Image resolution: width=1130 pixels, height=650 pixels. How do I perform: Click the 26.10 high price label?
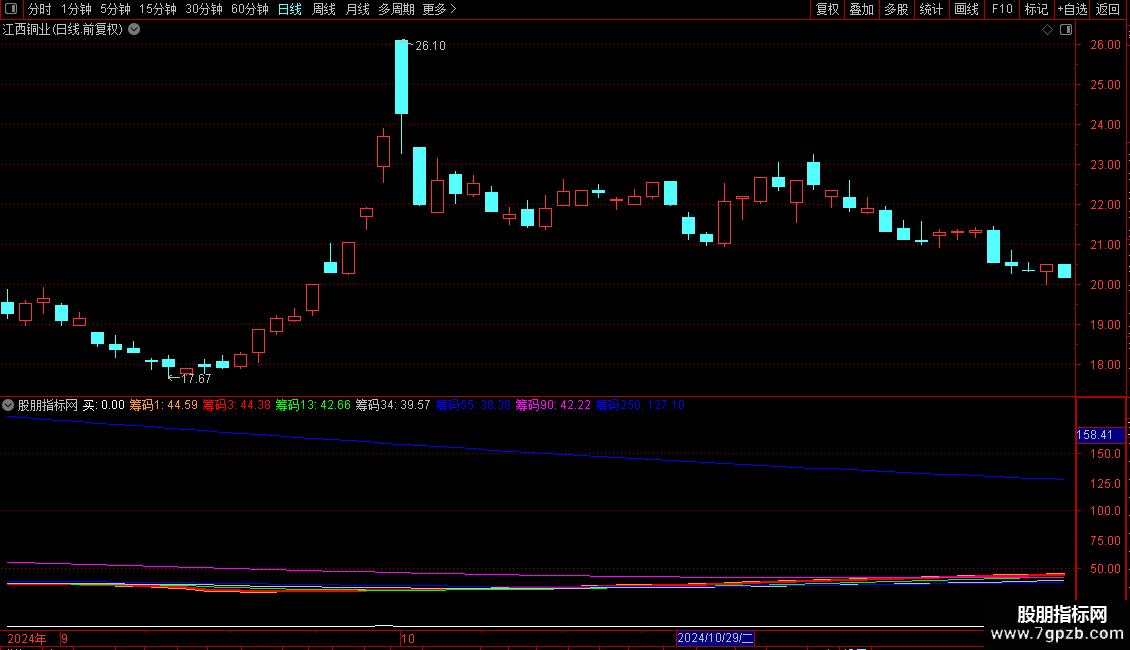(x=430, y=46)
